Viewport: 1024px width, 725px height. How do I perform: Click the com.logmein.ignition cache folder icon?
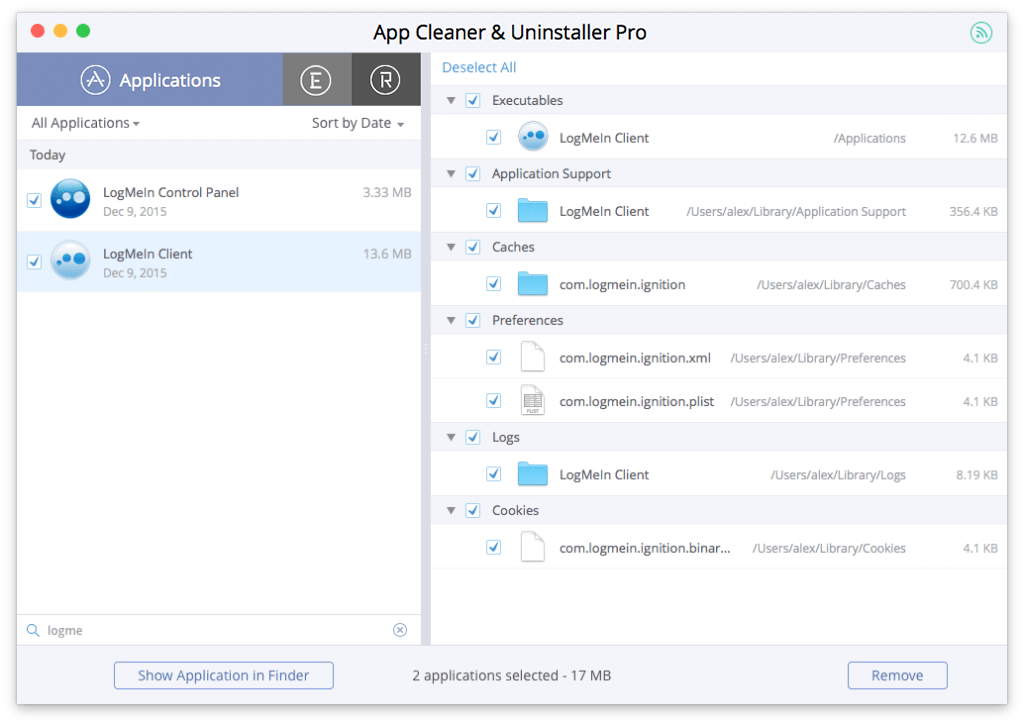pos(533,283)
